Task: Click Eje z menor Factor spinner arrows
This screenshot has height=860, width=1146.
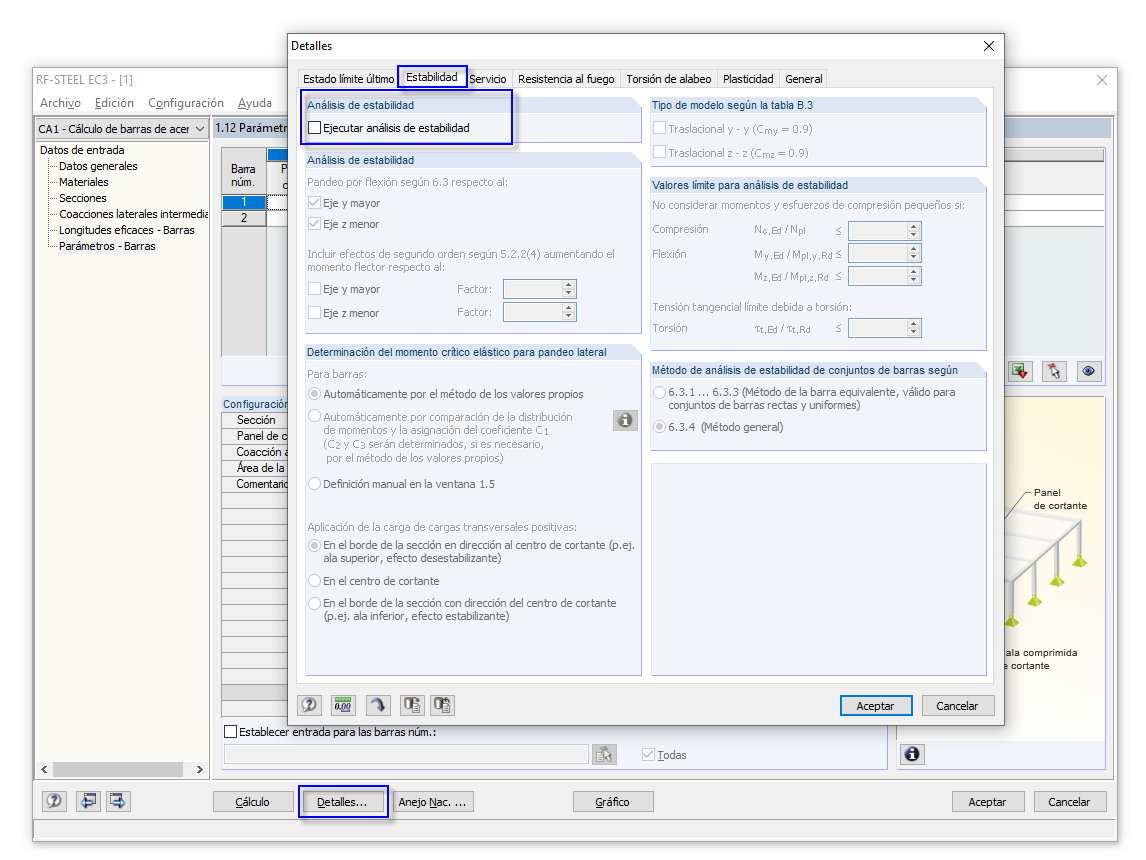Action: [569, 312]
